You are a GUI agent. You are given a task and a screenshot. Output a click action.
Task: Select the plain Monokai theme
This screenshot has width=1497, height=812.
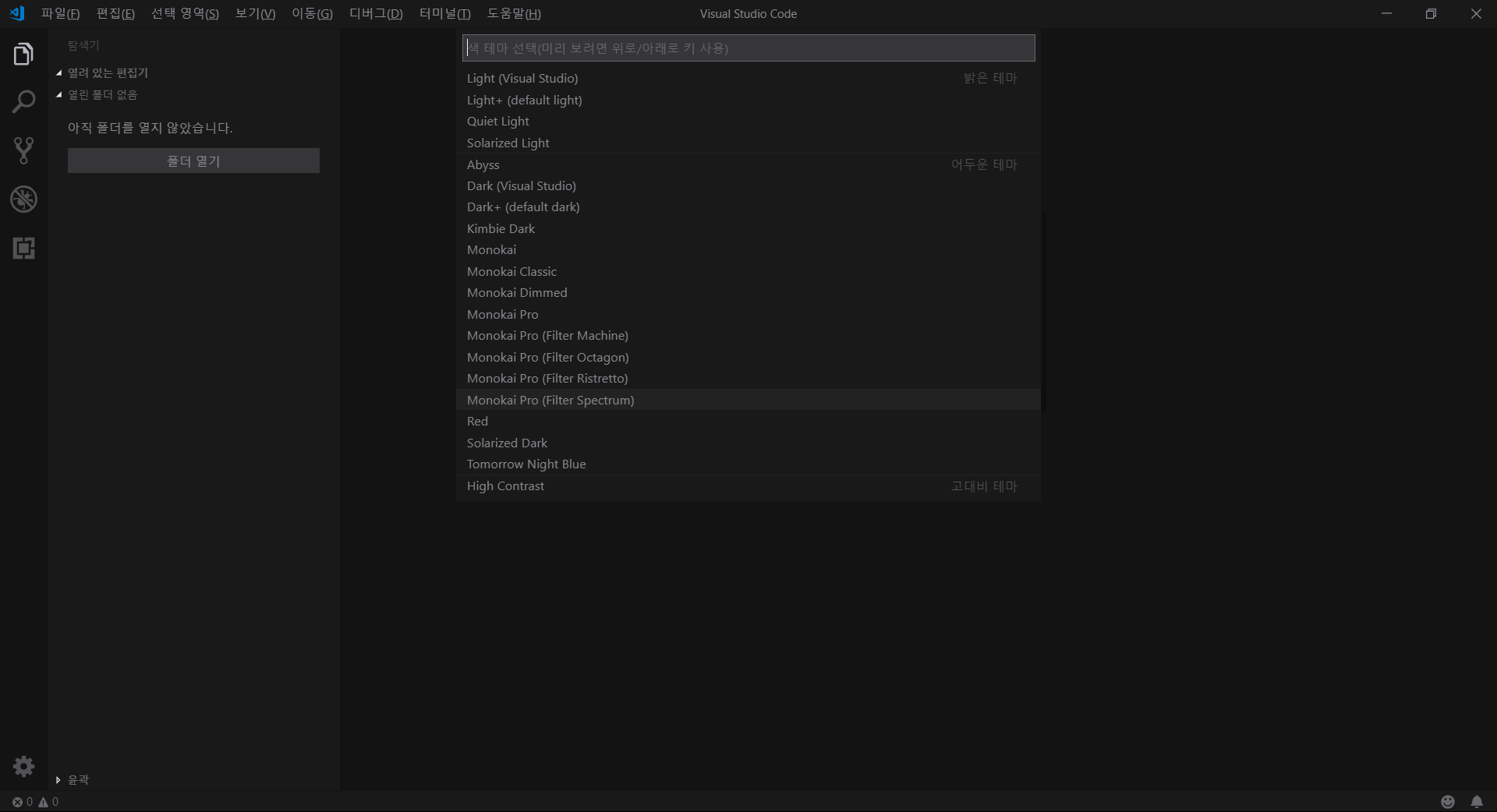[x=748, y=249]
